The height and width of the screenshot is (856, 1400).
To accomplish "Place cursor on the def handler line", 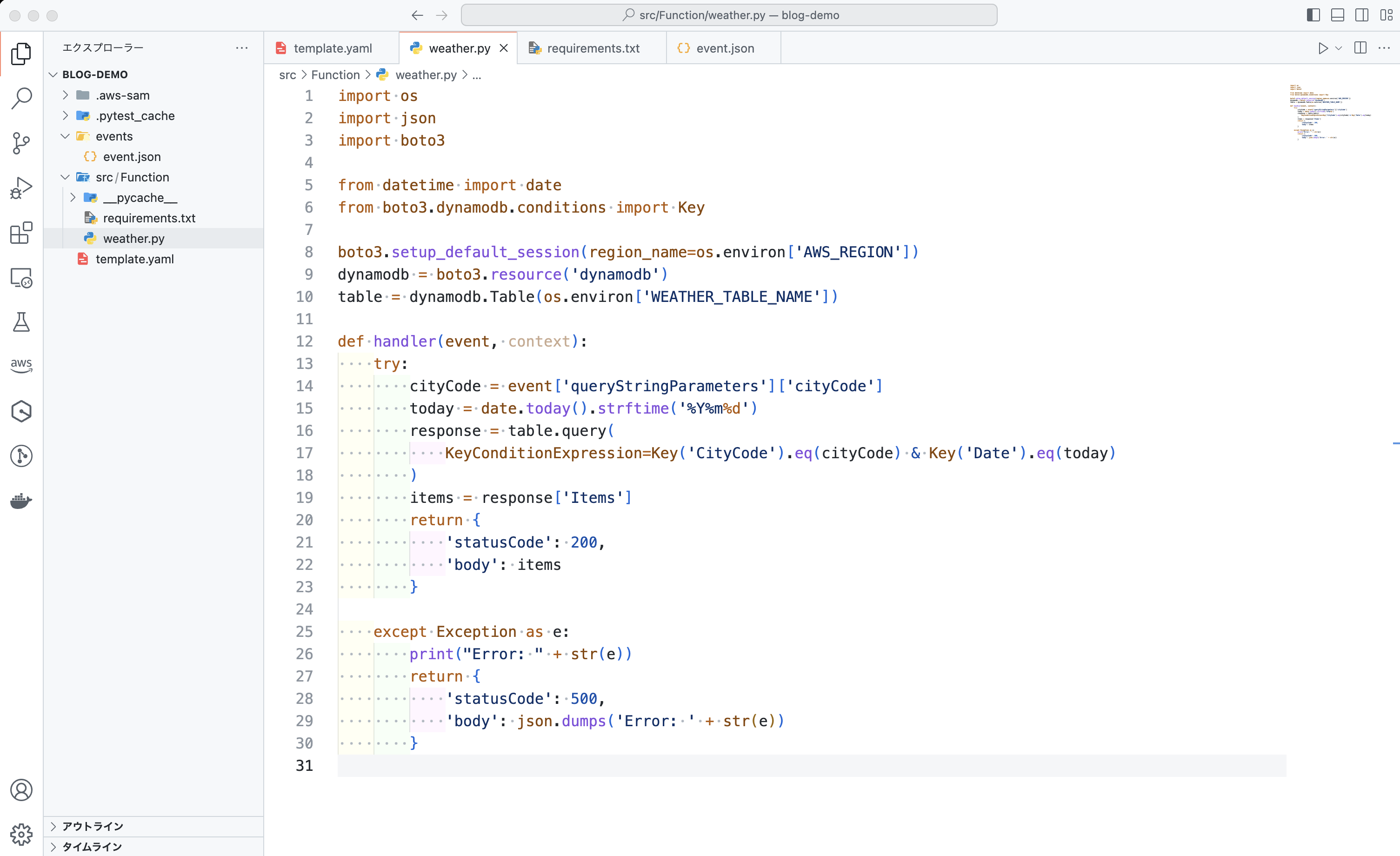I will [x=462, y=341].
